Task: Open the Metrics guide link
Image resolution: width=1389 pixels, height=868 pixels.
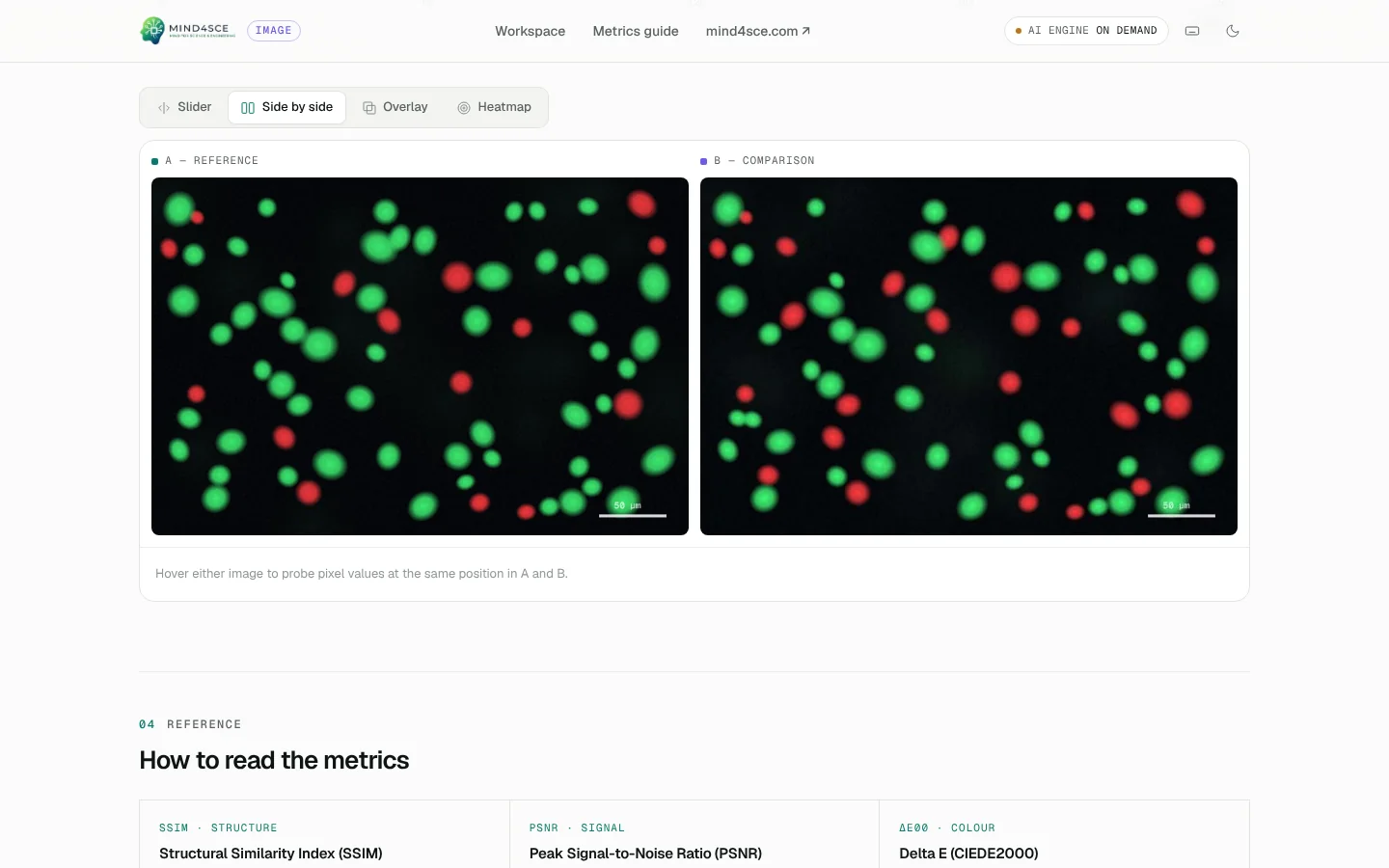Action: (636, 31)
